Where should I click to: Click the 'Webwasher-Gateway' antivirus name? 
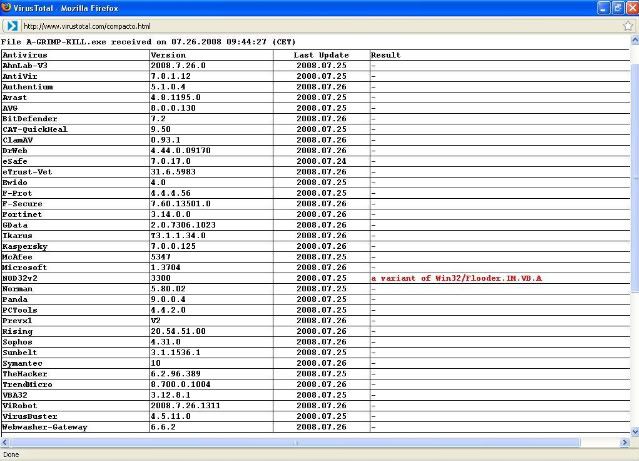click(45, 427)
